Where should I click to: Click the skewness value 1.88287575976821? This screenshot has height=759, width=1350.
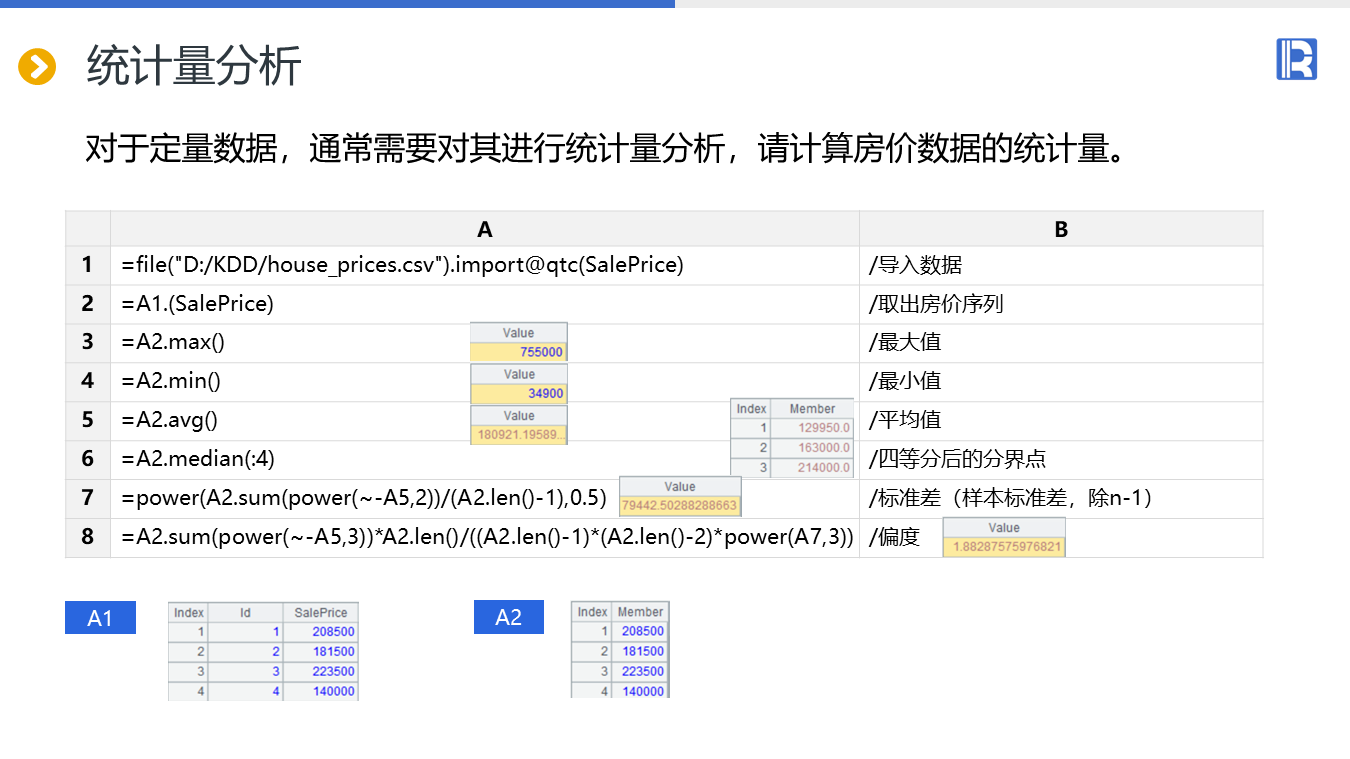[1004, 547]
